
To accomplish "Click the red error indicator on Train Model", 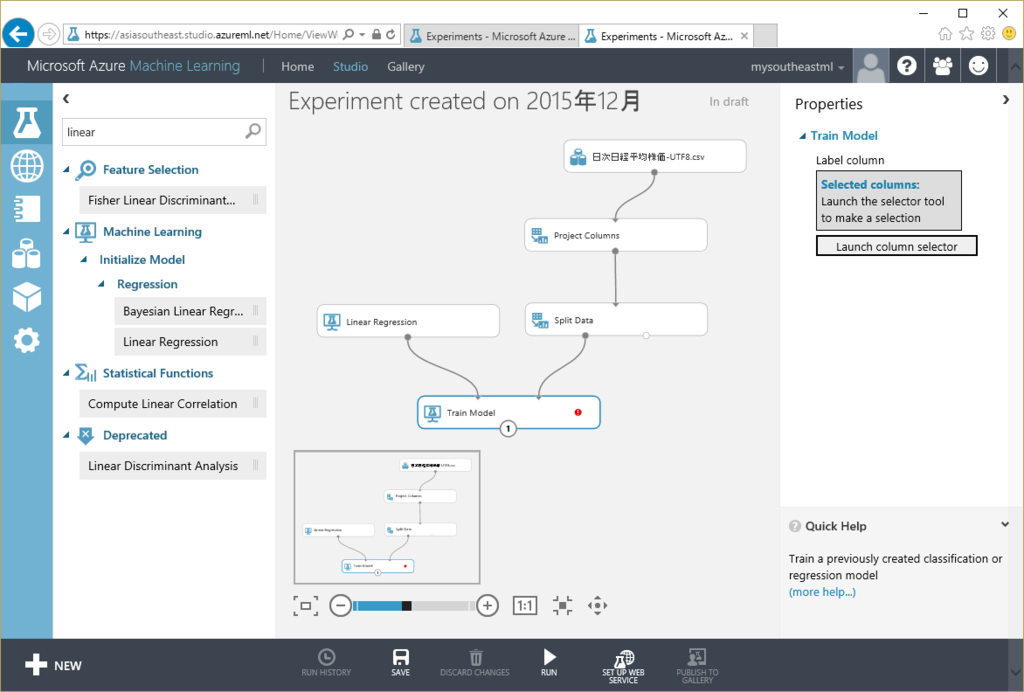I will pos(578,412).
